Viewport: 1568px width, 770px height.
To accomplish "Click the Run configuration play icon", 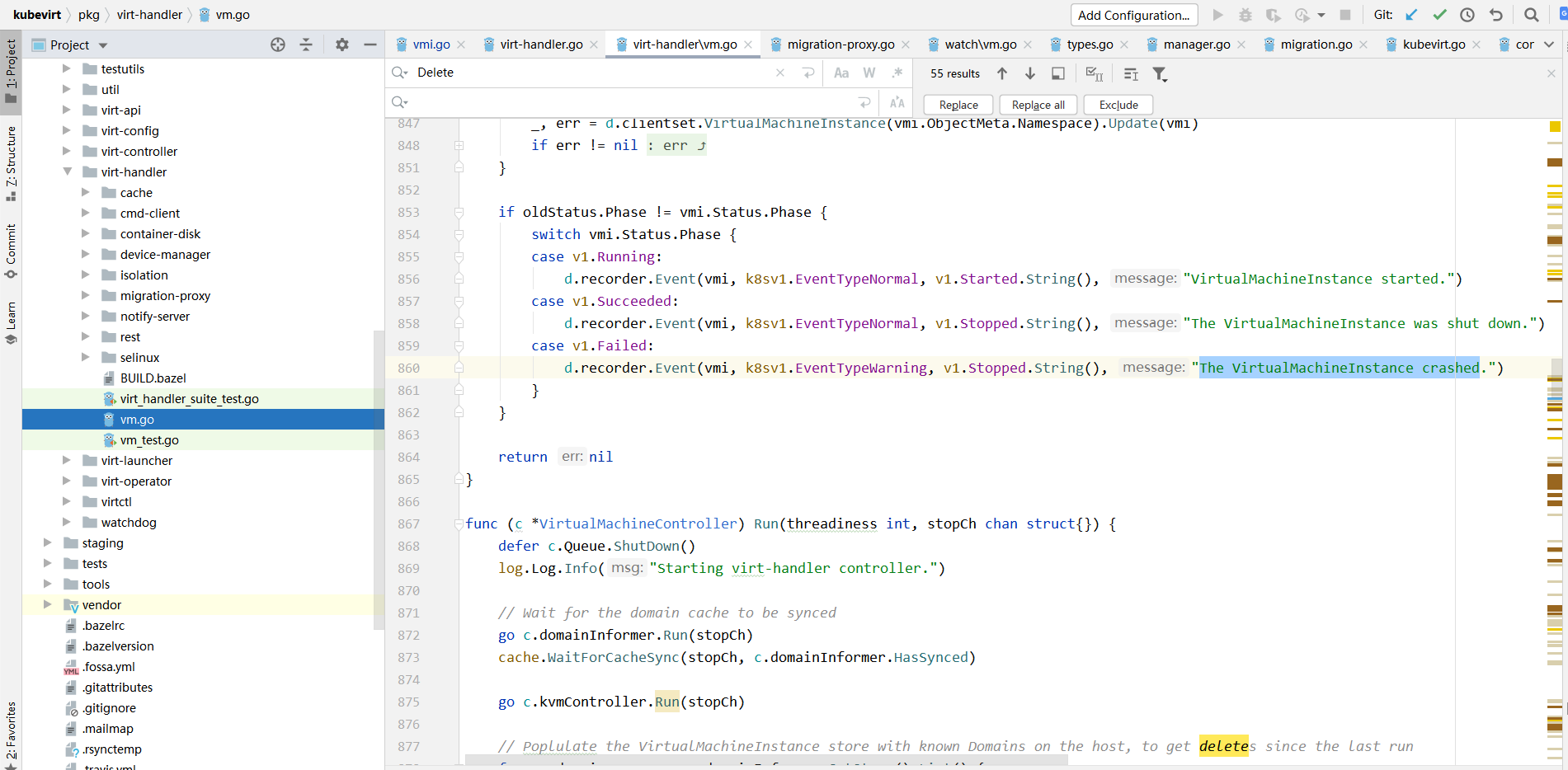I will tap(1217, 15).
